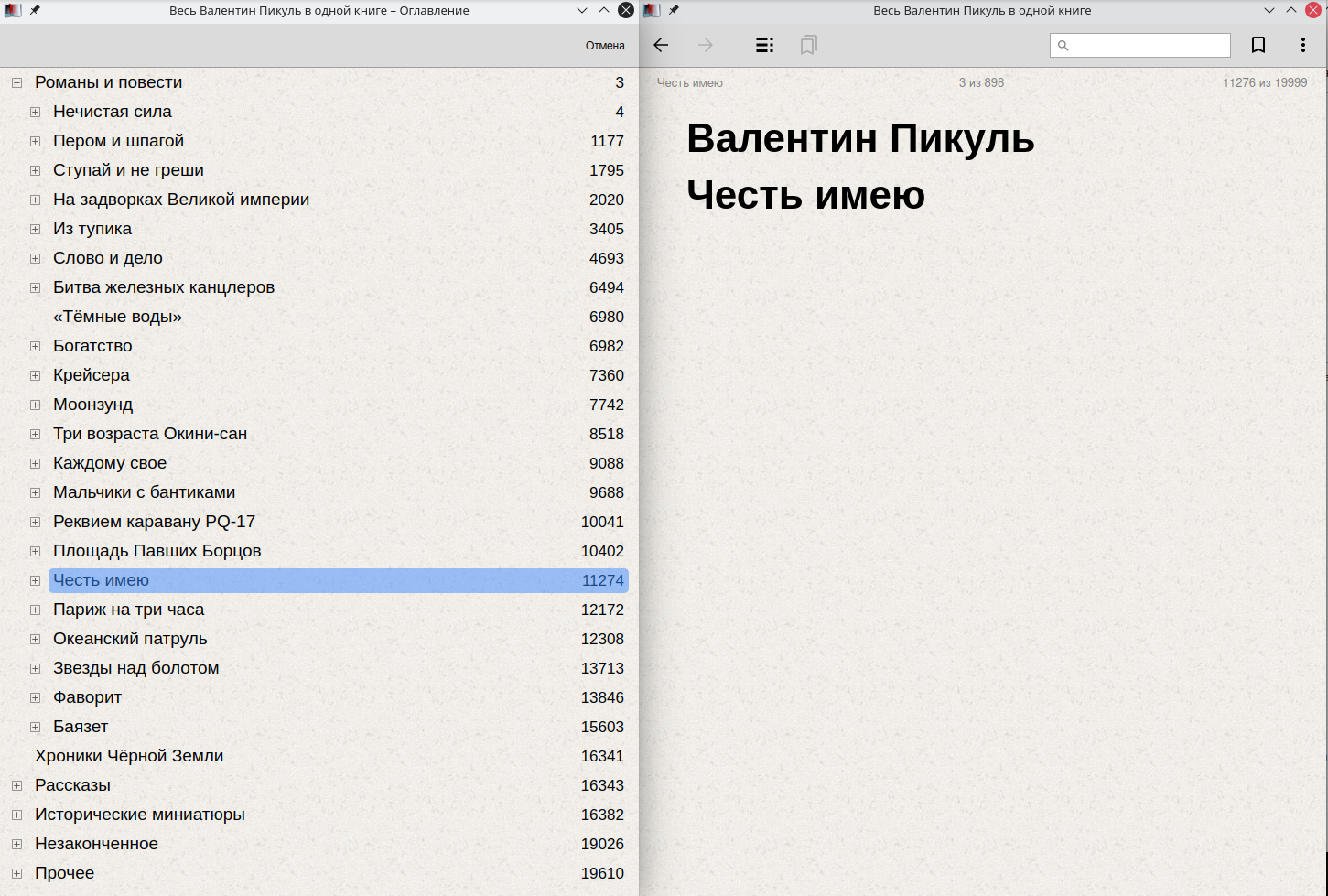The height and width of the screenshot is (896, 1328).
Task: Collapse the Романы и повести section
Action: tap(16, 82)
